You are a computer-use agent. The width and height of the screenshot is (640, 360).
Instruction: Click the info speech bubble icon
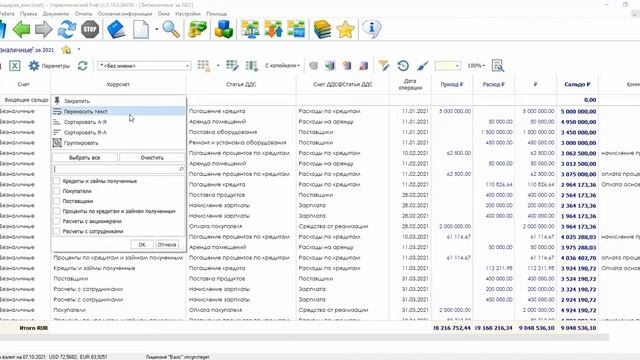click(371, 29)
